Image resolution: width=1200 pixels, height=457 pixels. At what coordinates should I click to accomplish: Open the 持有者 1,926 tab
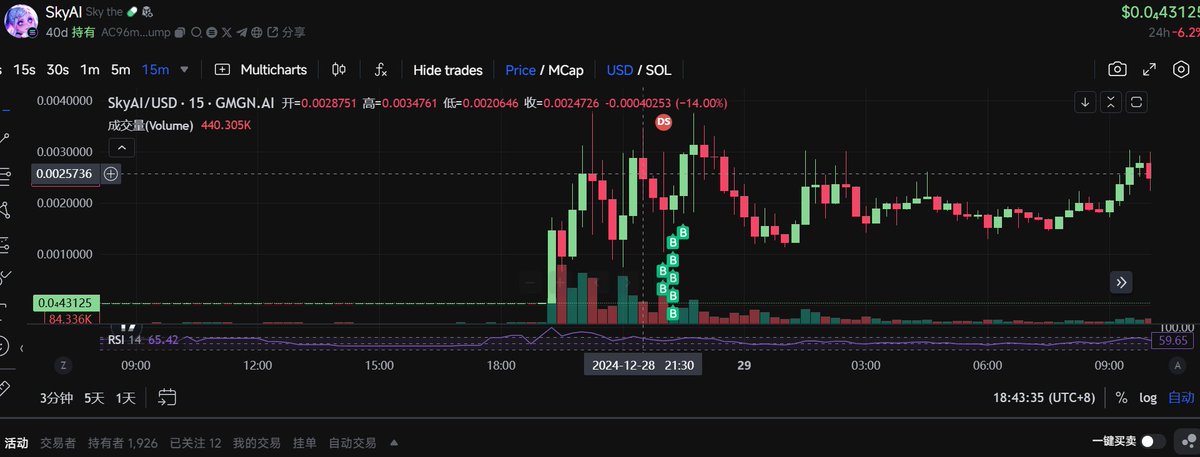tap(123, 442)
